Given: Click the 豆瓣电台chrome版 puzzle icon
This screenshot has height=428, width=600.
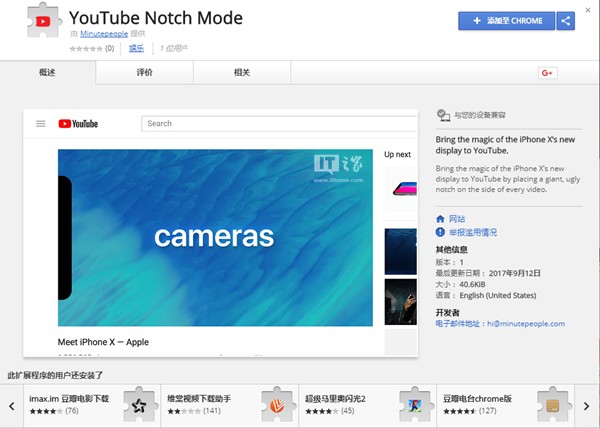Looking at the screenshot, I should [x=553, y=405].
